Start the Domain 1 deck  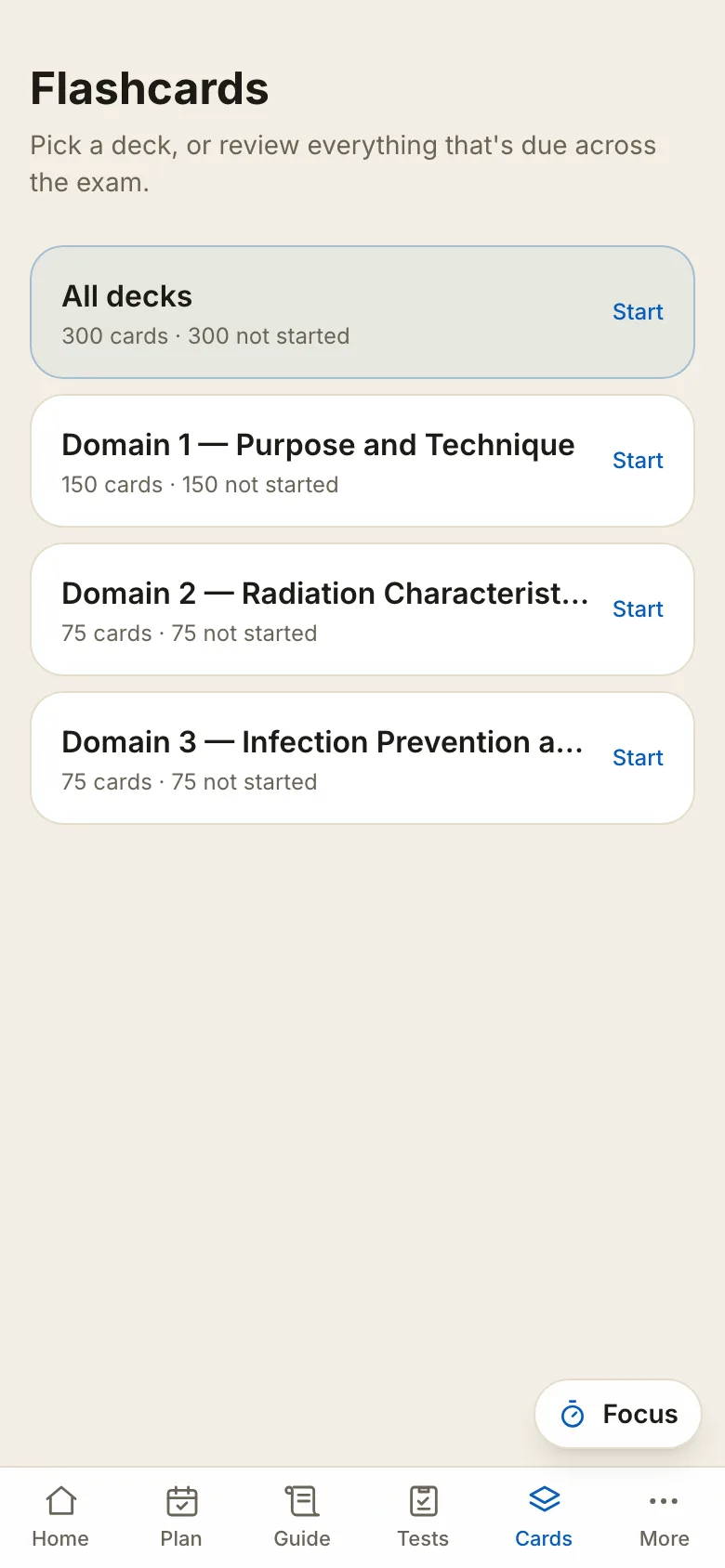[x=638, y=461]
